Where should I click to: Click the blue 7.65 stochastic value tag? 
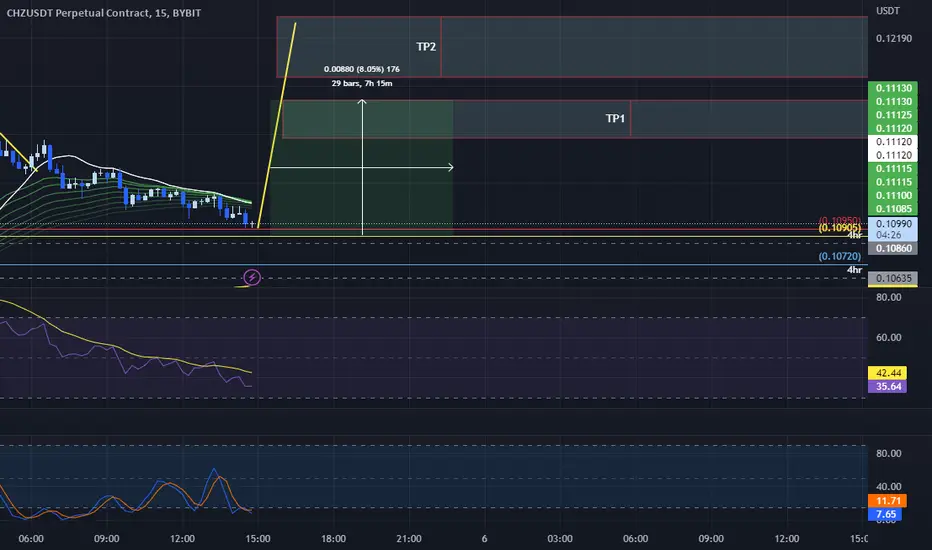[885, 514]
